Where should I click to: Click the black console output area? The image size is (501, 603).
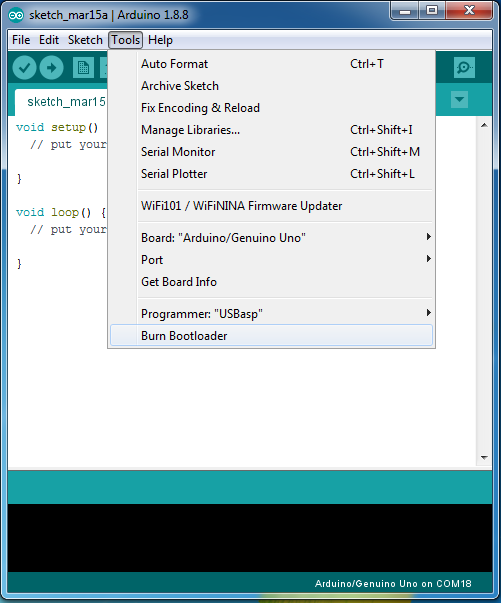250,538
